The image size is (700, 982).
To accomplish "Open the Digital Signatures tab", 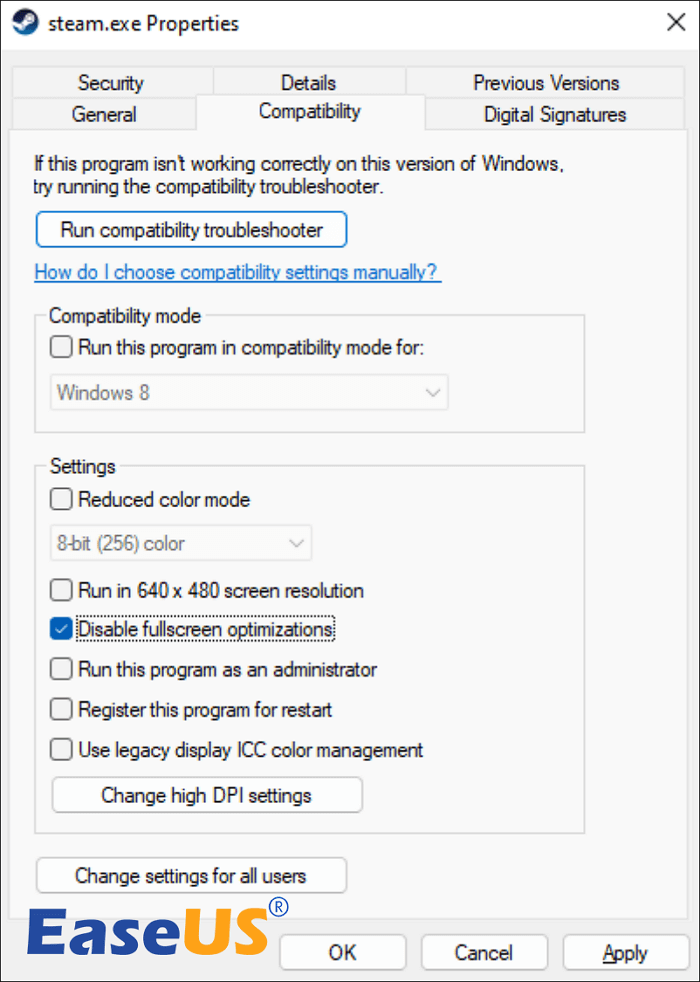I will [555, 114].
